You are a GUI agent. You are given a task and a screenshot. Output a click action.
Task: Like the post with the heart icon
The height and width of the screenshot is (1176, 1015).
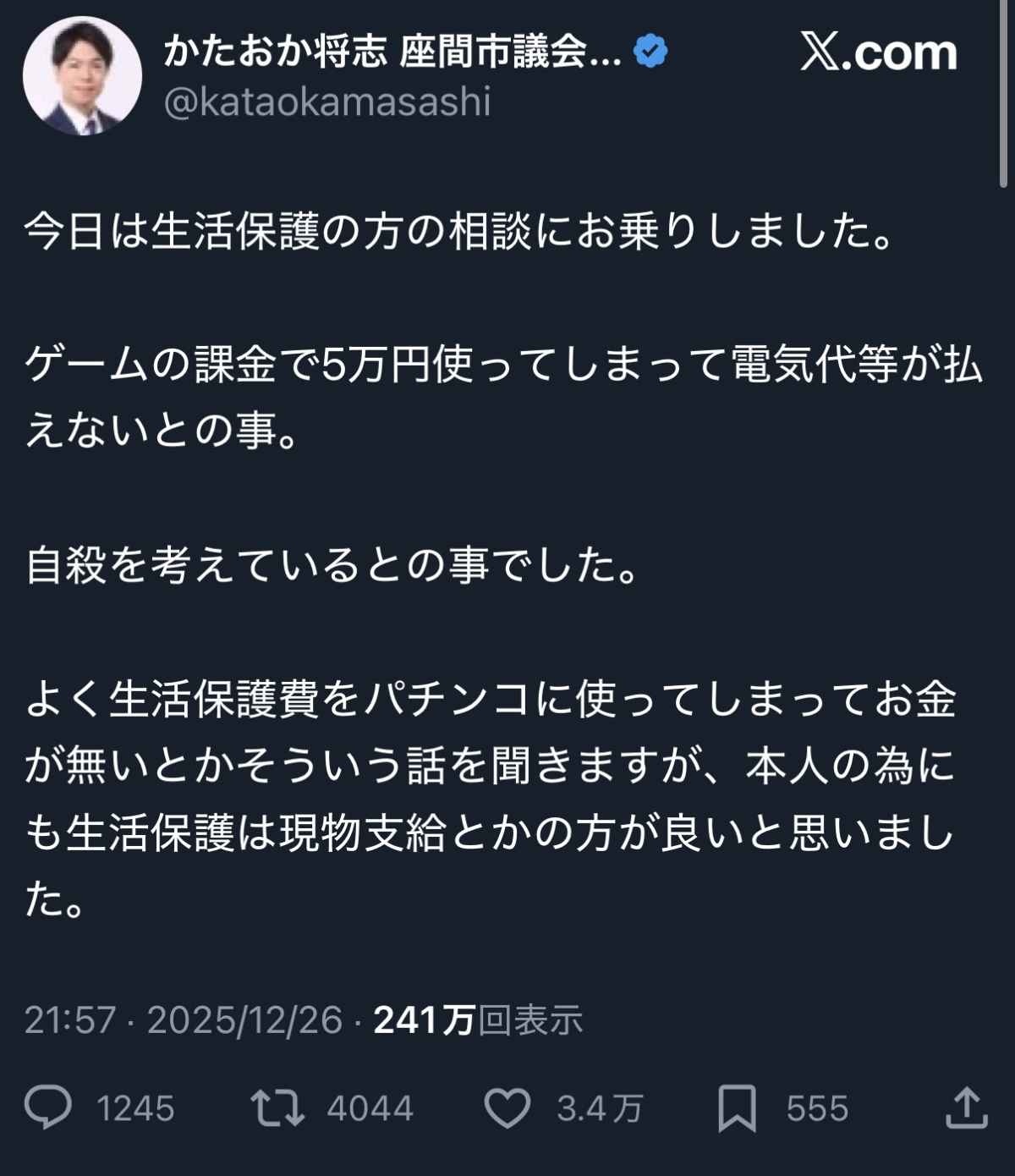coord(507,1107)
